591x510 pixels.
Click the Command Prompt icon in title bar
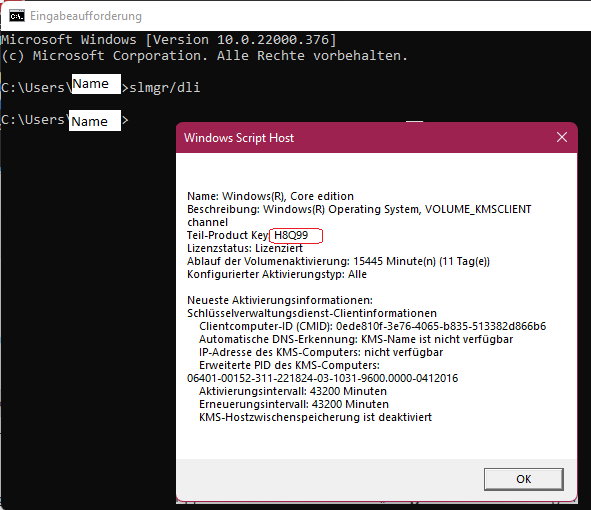click(x=17, y=16)
